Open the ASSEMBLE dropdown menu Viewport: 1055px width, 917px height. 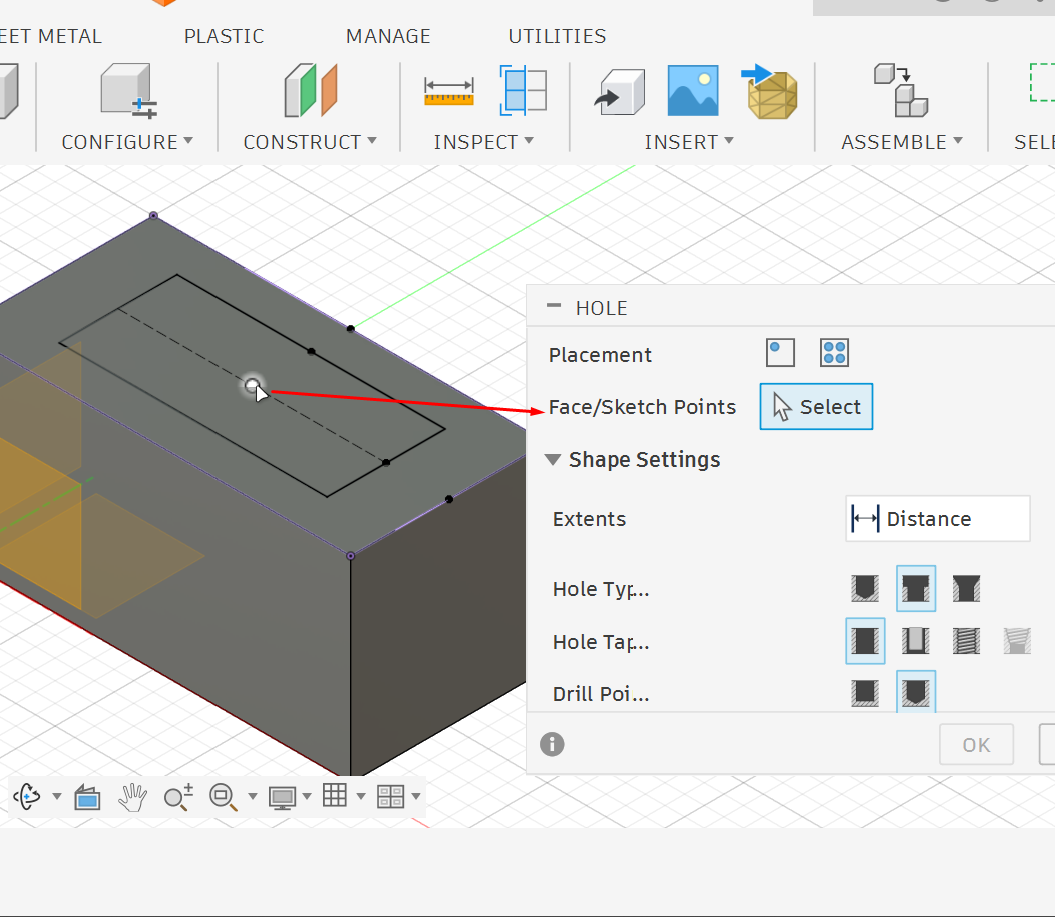click(902, 142)
